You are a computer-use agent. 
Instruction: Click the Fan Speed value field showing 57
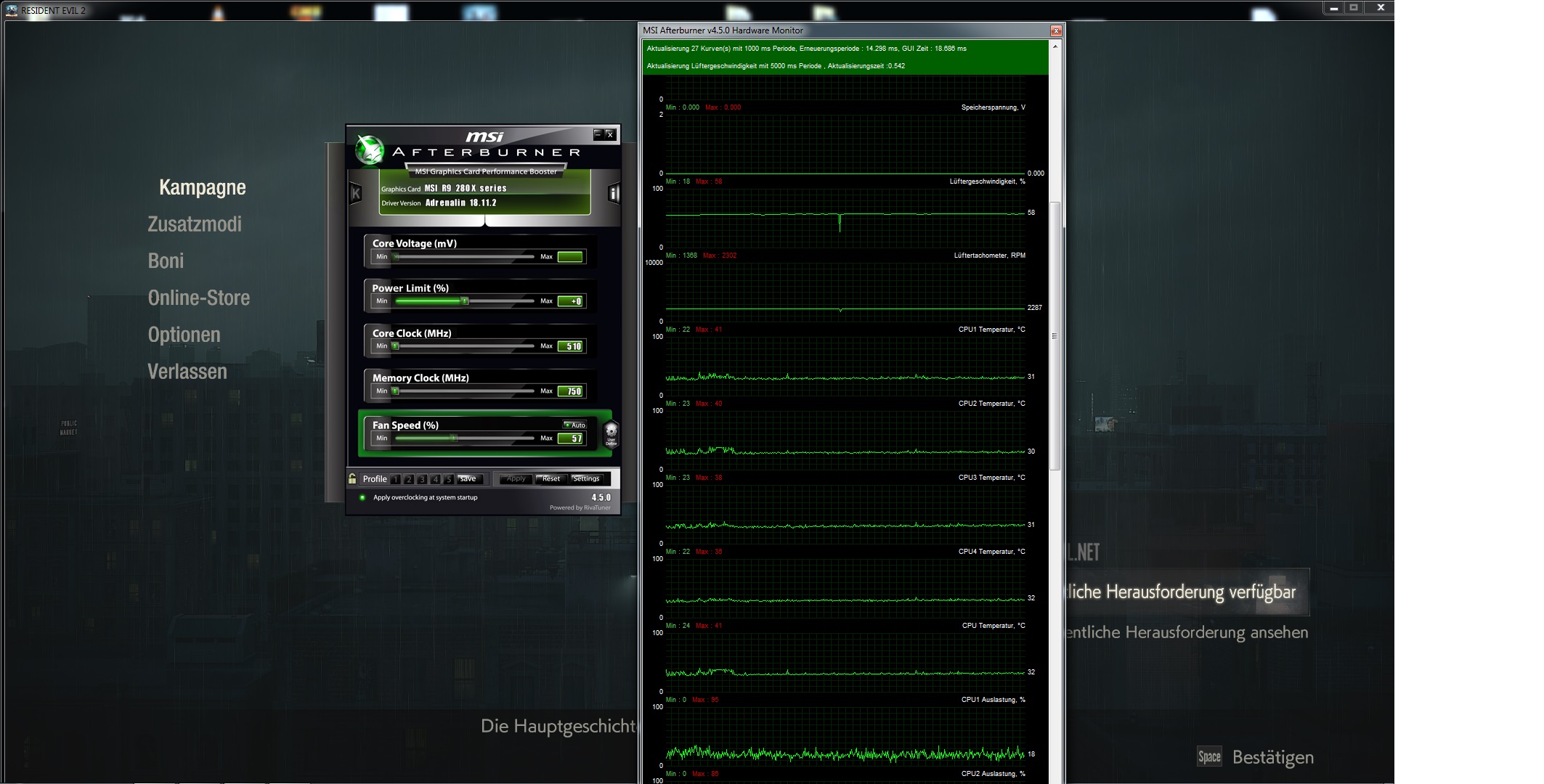coord(570,438)
